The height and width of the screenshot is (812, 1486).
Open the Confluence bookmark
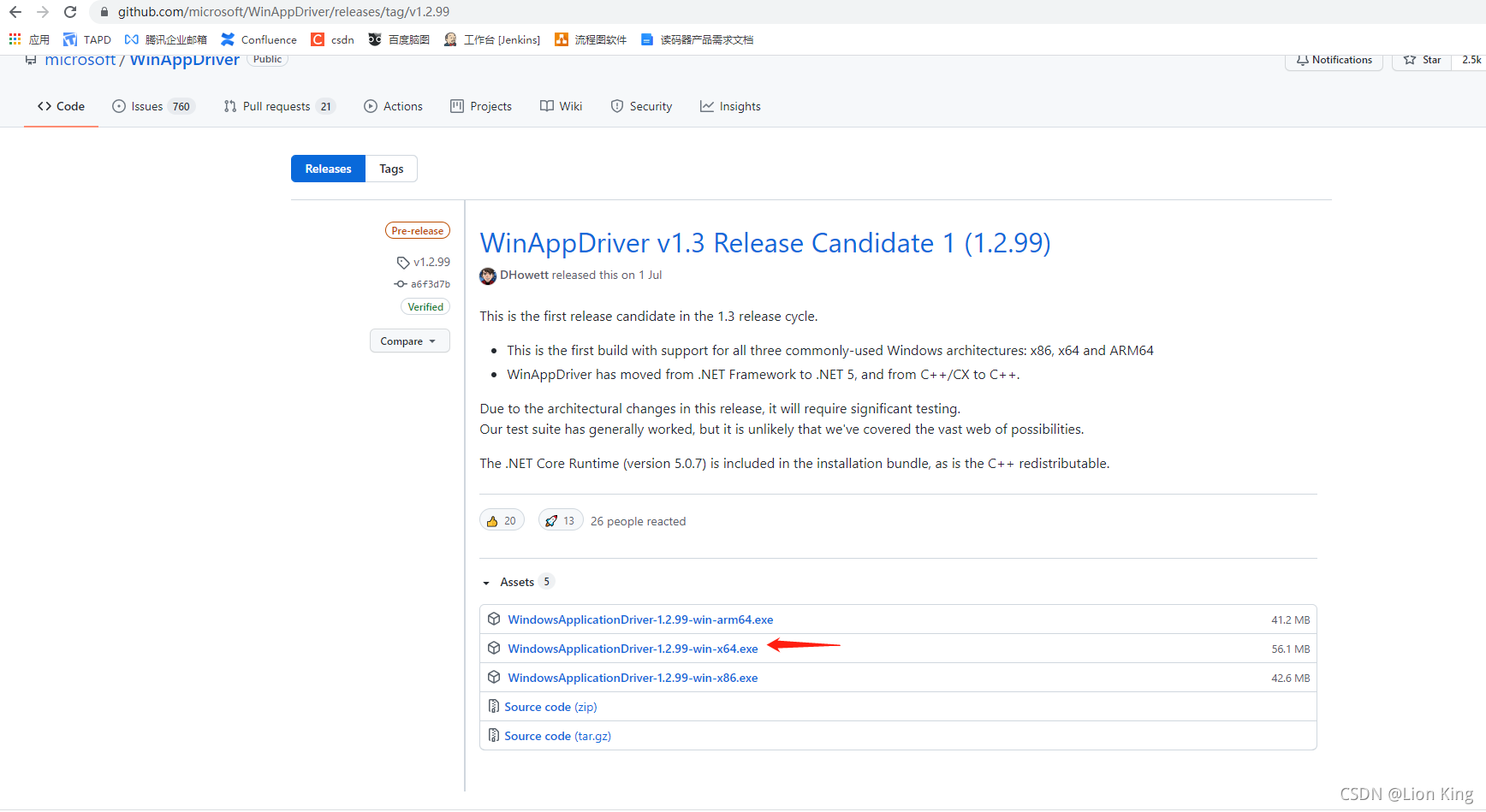[259, 39]
